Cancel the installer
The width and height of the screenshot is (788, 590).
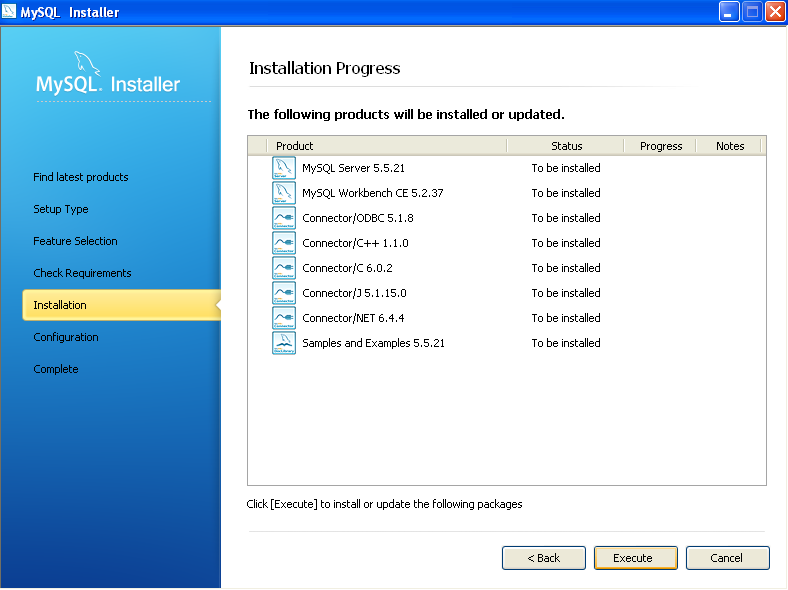pyautogui.click(x=728, y=558)
